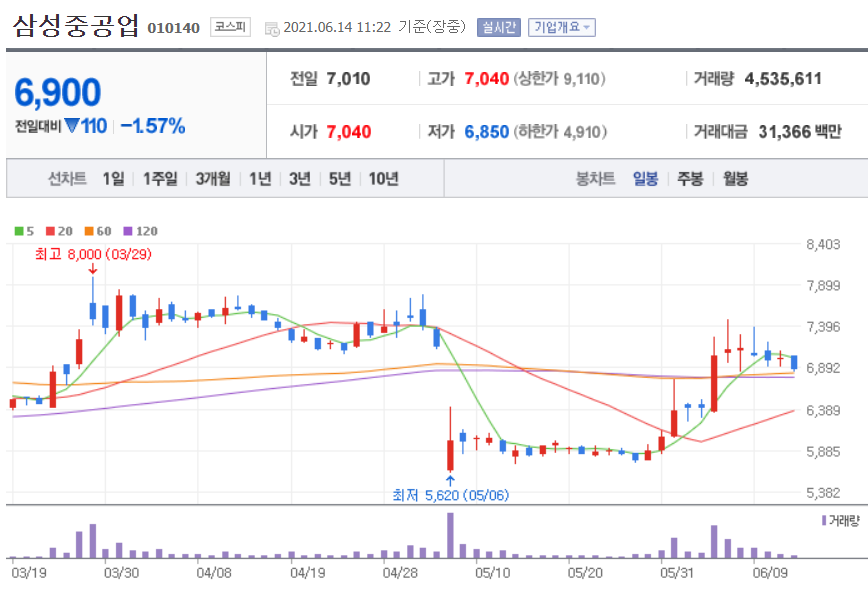Image resolution: width=868 pixels, height=591 pixels.
Task: Click the 고가 value 7,040
Action: 487,79
